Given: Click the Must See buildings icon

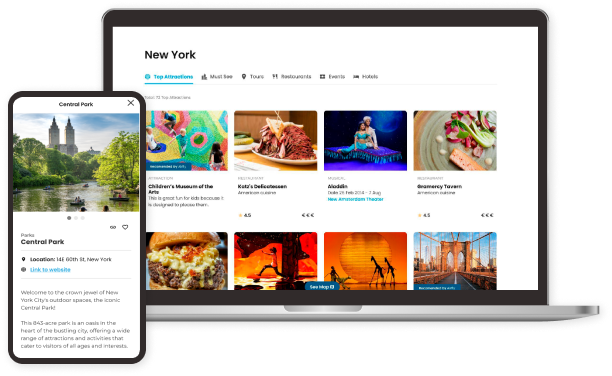Looking at the screenshot, I should coord(204,77).
